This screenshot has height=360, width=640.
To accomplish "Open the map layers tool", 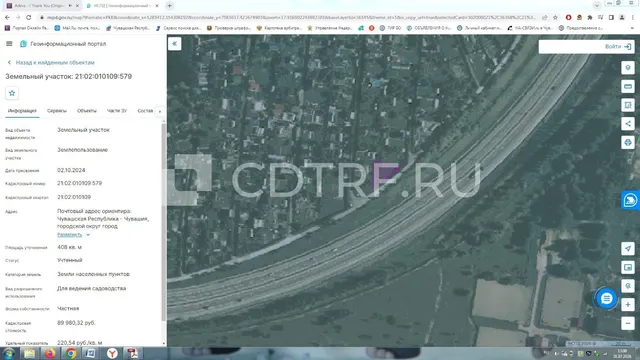I will (628, 68).
